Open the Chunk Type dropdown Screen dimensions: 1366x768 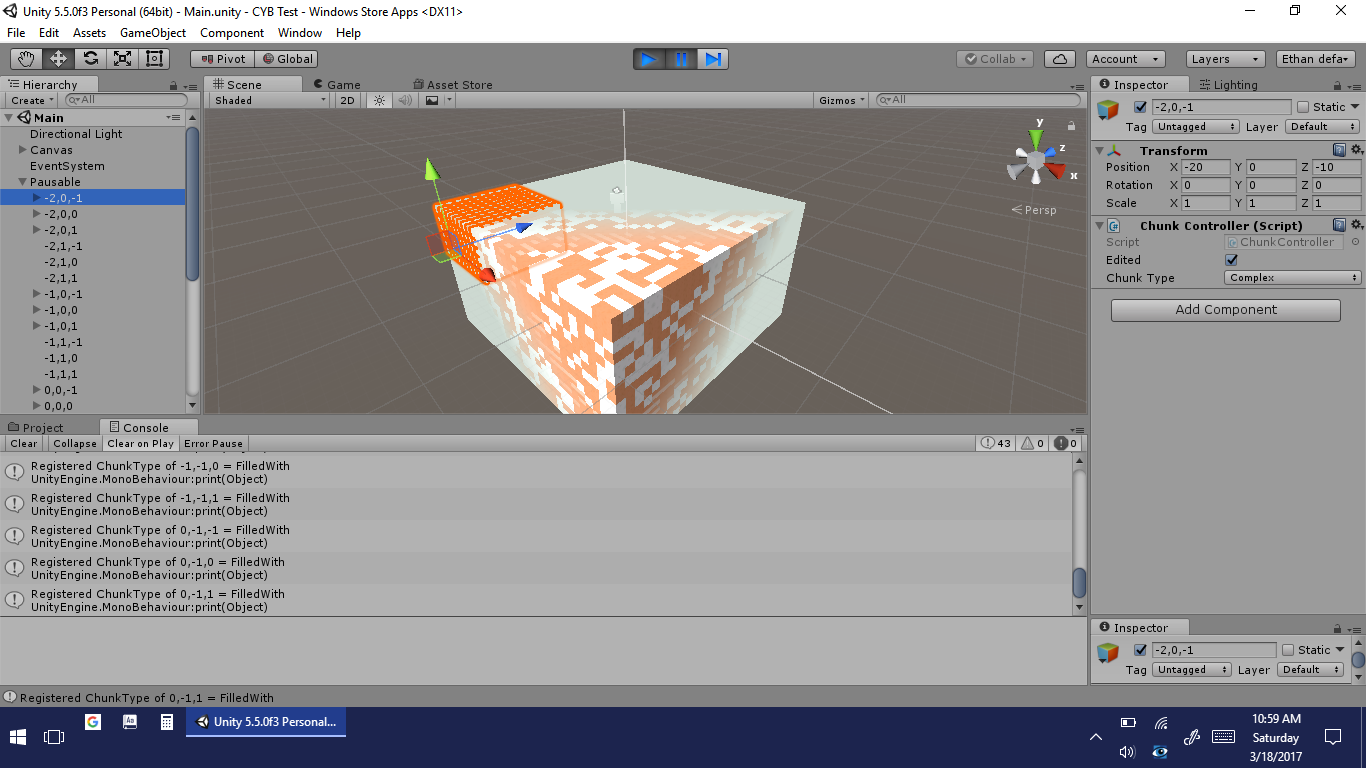tap(1292, 278)
